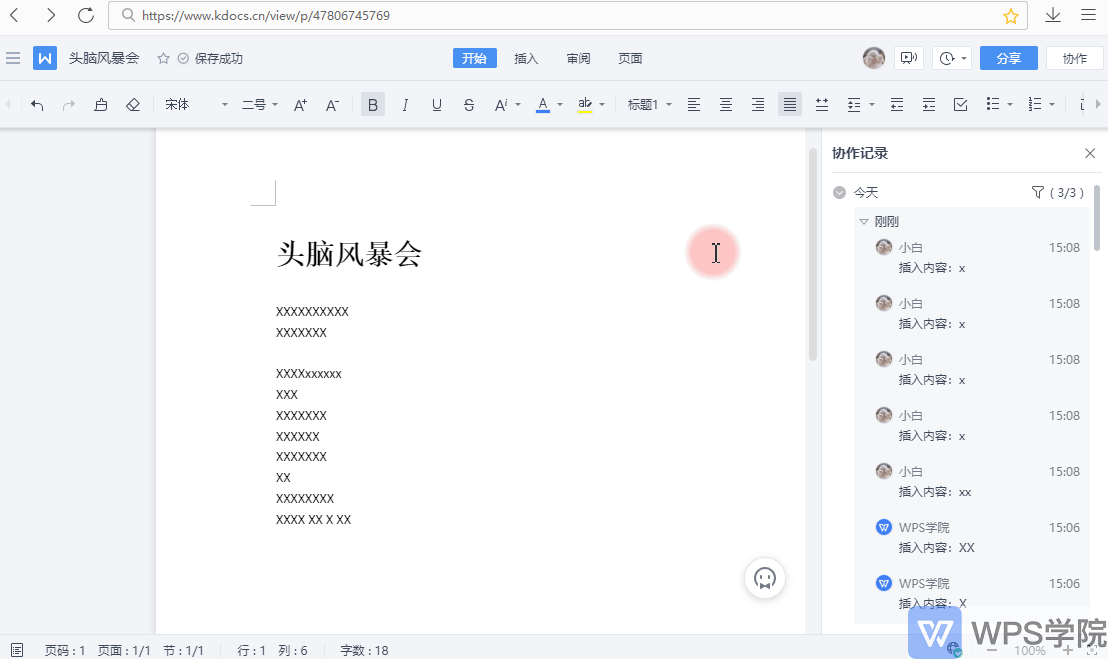Image resolution: width=1108 pixels, height=659 pixels.
Task: Increase font size with A+ icon
Action: [x=300, y=105]
